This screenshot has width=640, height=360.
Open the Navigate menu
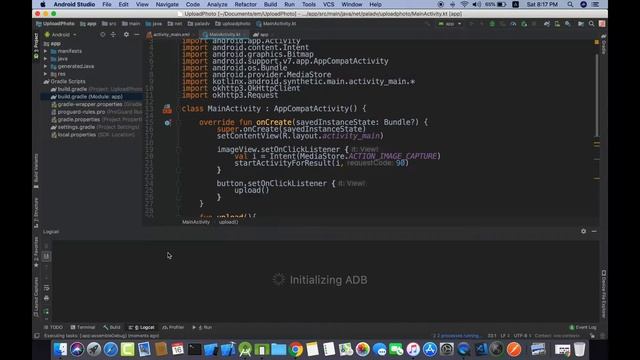click(167, 4)
